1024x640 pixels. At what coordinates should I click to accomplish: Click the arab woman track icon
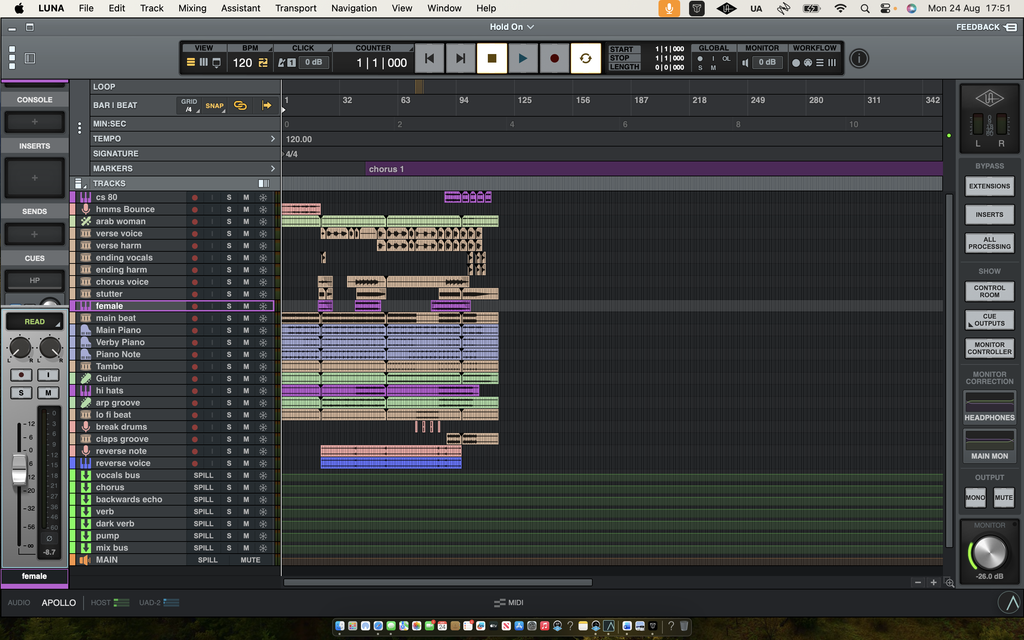86,221
